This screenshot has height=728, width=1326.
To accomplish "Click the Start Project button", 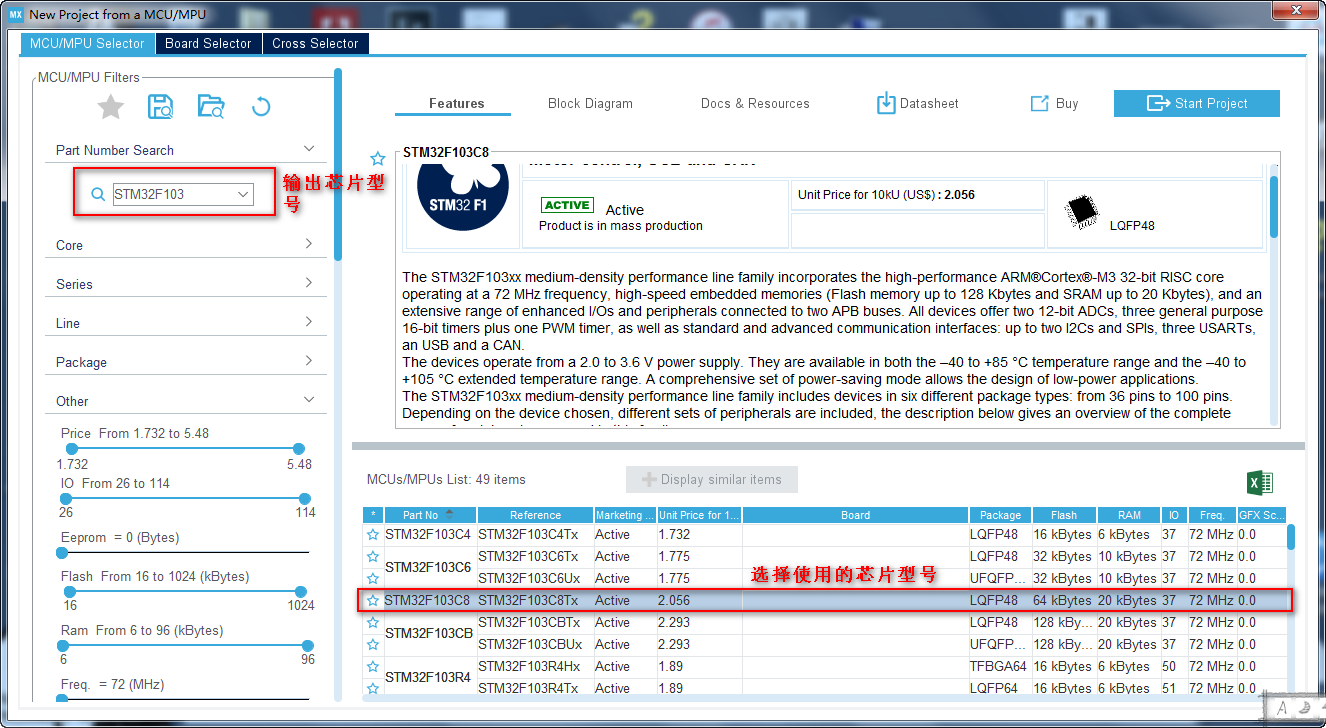I will click(1197, 103).
